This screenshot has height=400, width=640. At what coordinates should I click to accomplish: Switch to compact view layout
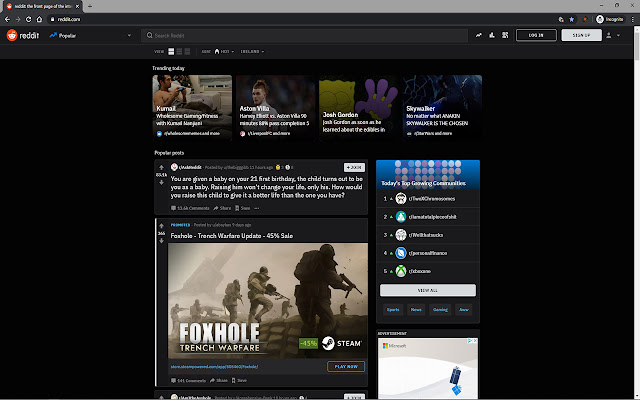pos(187,51)
